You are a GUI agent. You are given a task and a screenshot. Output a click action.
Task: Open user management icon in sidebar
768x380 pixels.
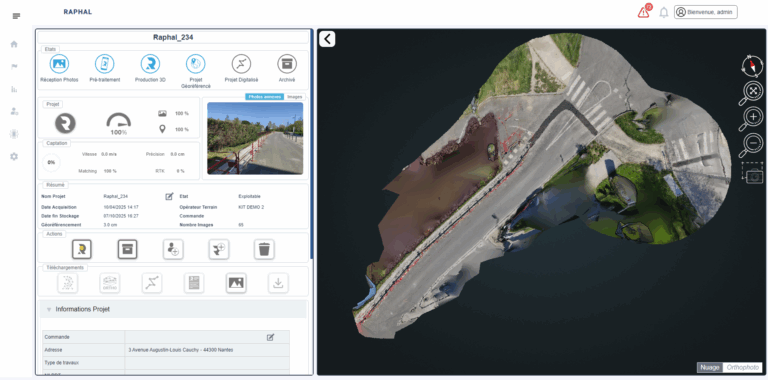(14, 112)
